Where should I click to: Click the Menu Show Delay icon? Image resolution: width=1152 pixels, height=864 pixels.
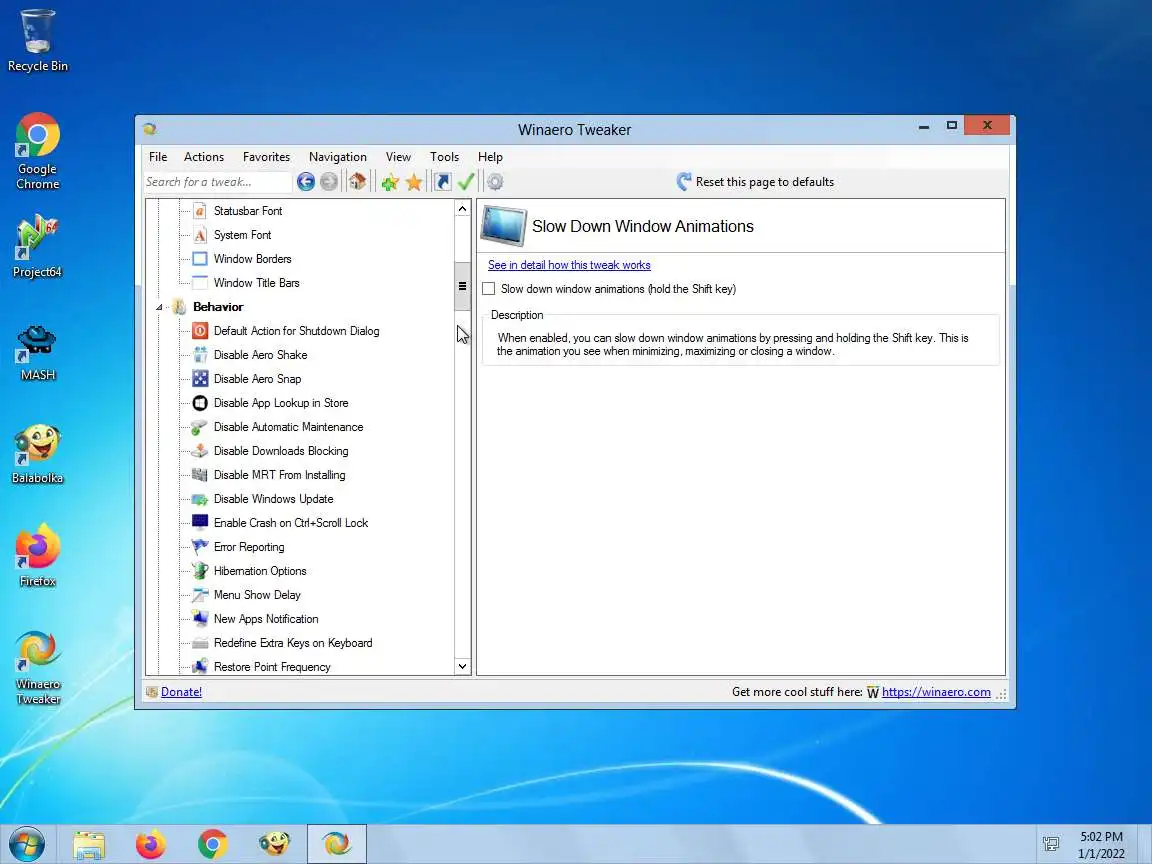200,595
